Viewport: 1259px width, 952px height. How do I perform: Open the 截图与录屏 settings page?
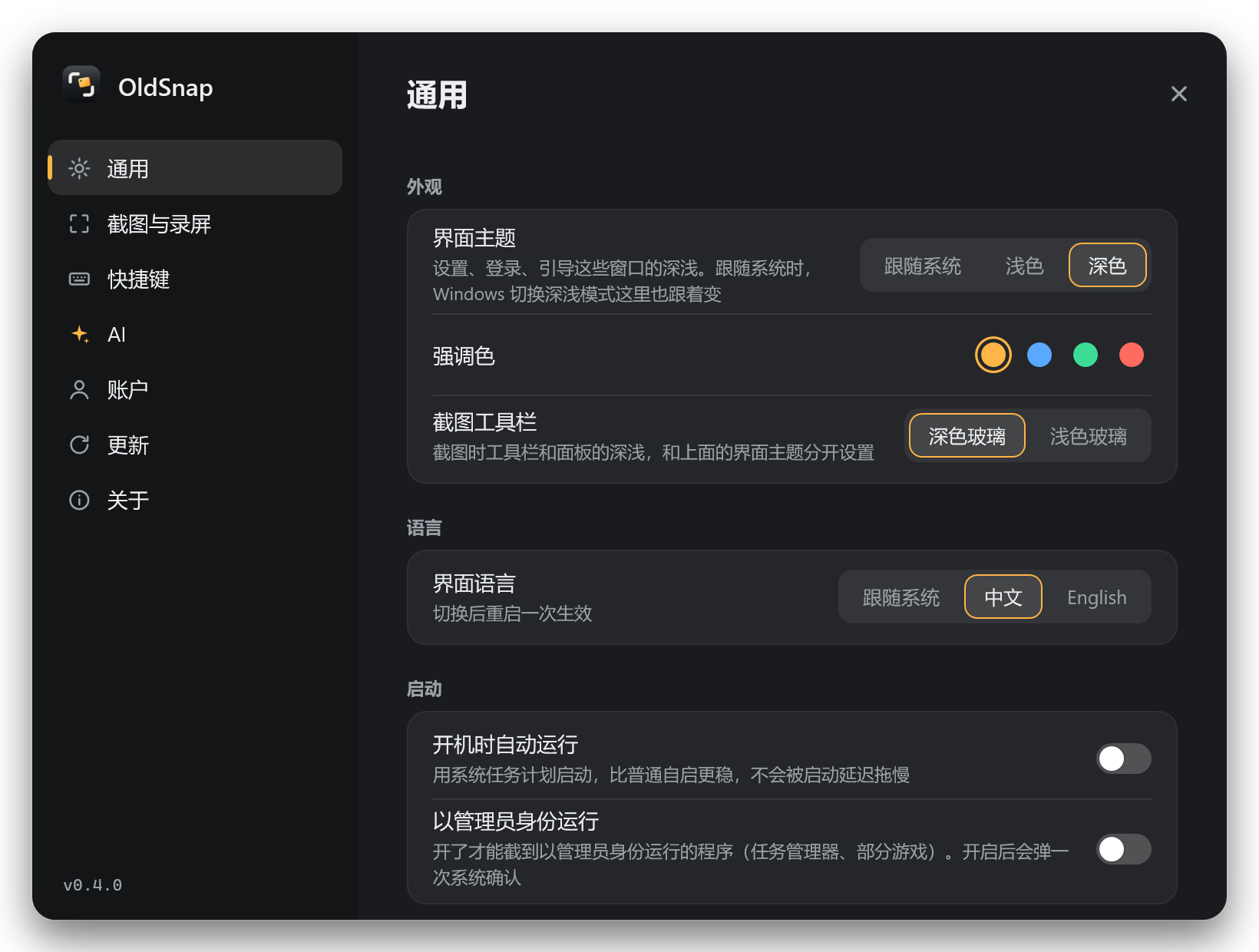[195, 223]
